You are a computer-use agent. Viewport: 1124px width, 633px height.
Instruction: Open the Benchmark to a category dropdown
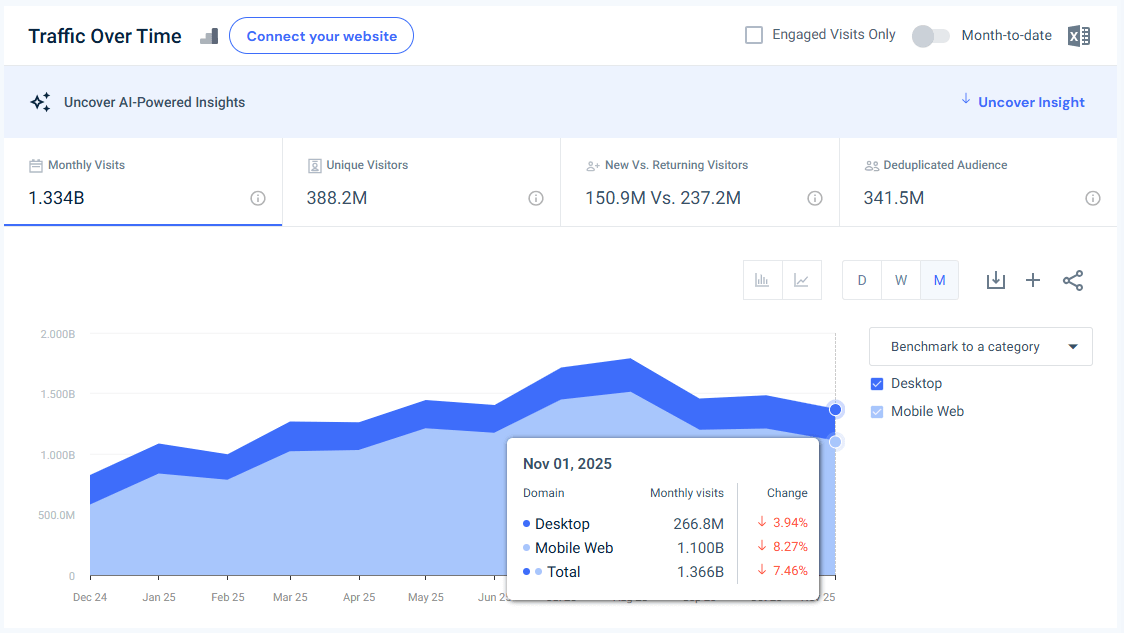tap(980, 346)
